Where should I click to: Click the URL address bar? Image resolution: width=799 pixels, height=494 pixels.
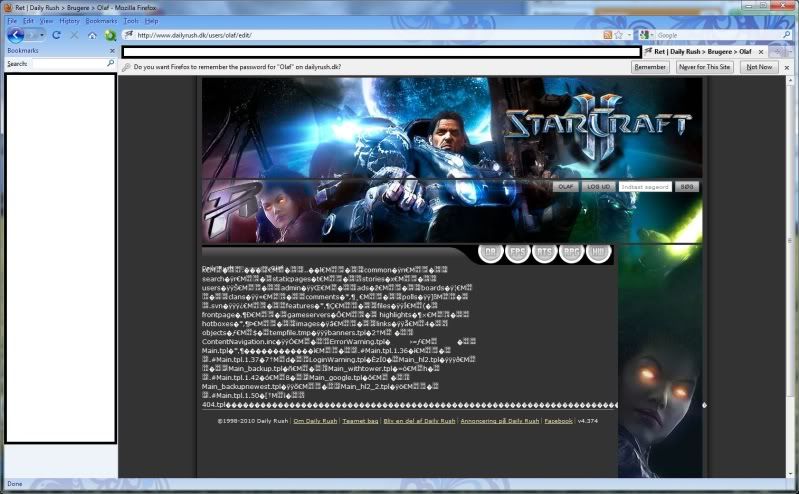(367, 35)
